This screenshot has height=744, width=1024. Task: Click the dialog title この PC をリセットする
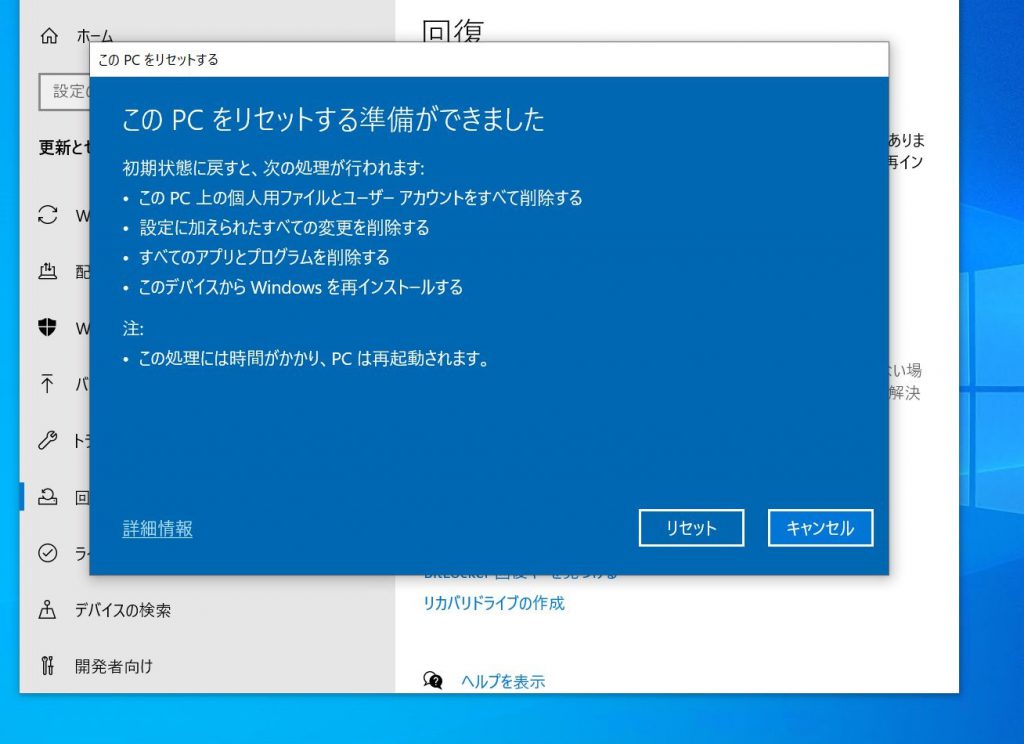158,60
